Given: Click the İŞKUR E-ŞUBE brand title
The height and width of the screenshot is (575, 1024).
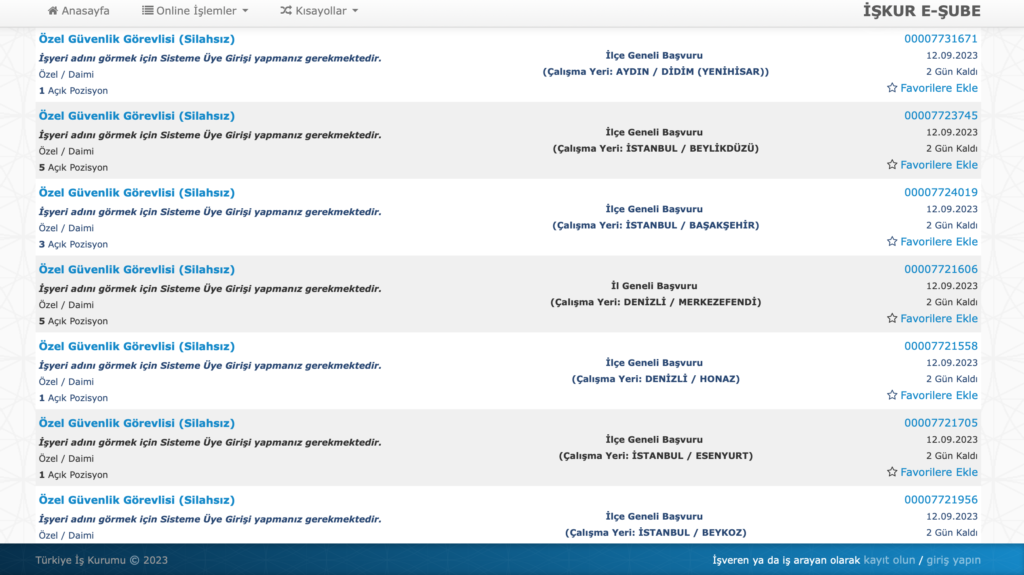Looking at the screenshot, I should [x=921, y=11].
